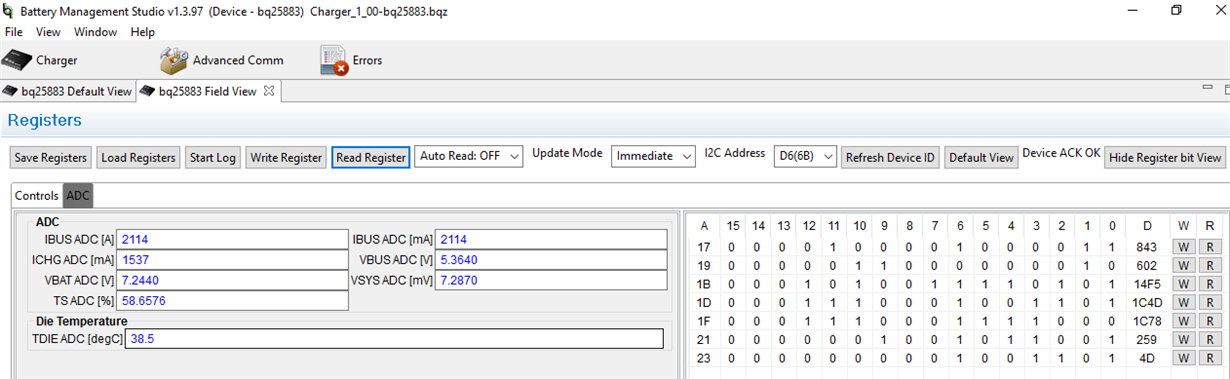
Task: Click data value 843 in register table
Action: pos(1146,247)
